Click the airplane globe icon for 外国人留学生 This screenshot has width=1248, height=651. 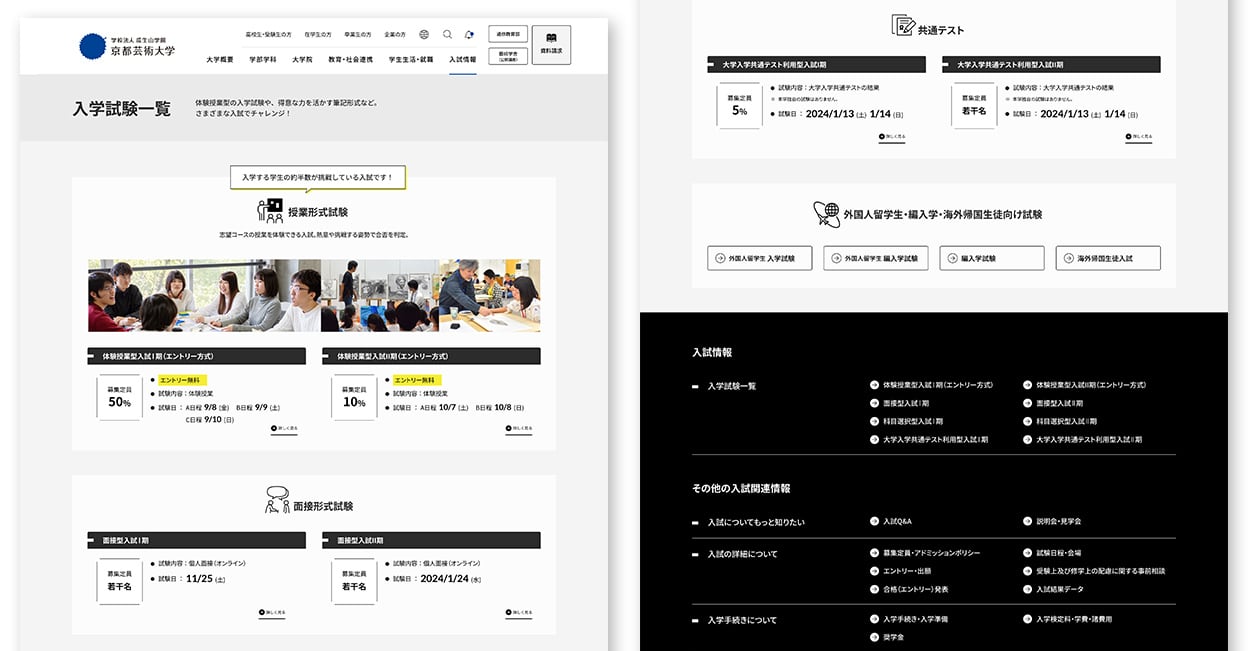tap(826, 213)
